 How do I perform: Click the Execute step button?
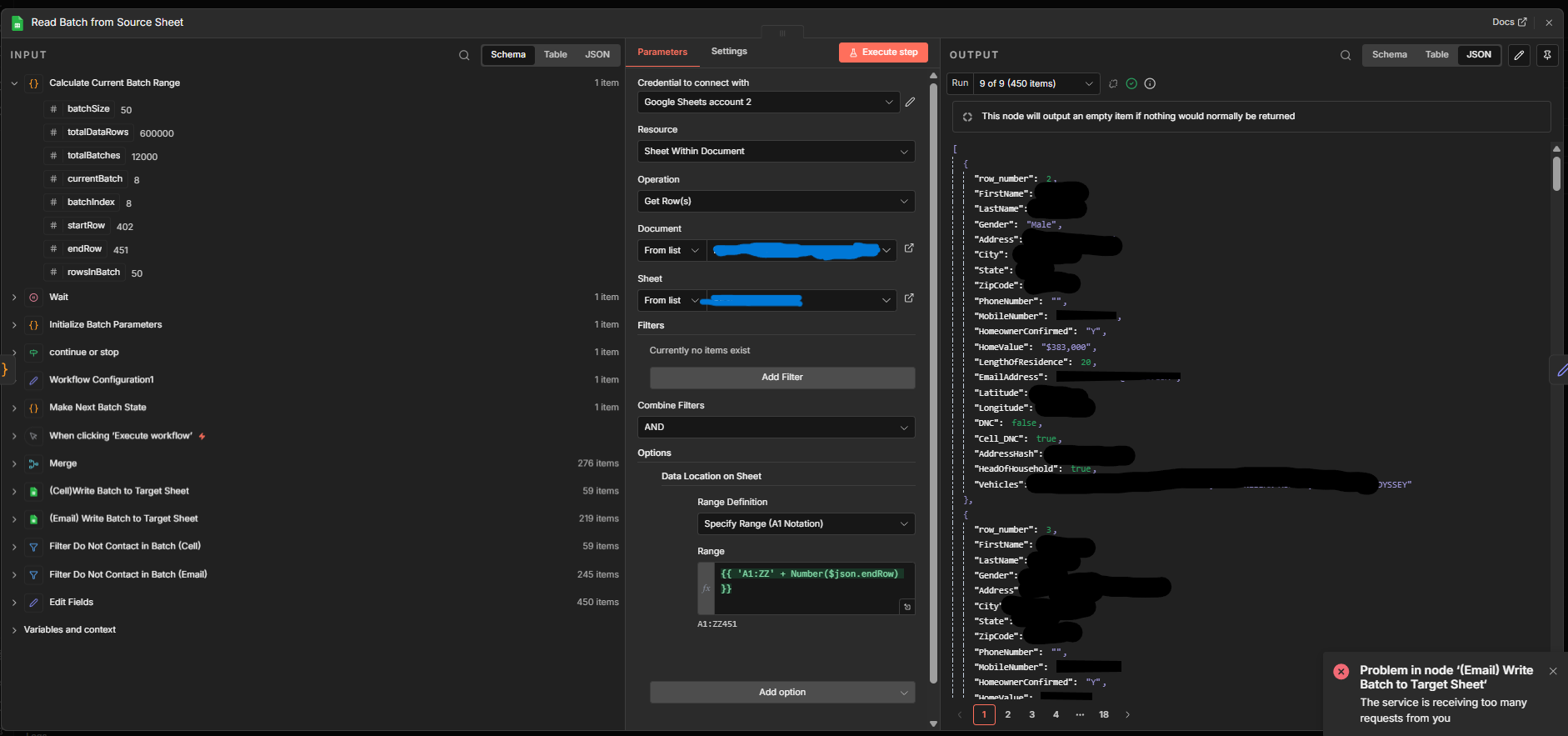[x=883, y=53]
